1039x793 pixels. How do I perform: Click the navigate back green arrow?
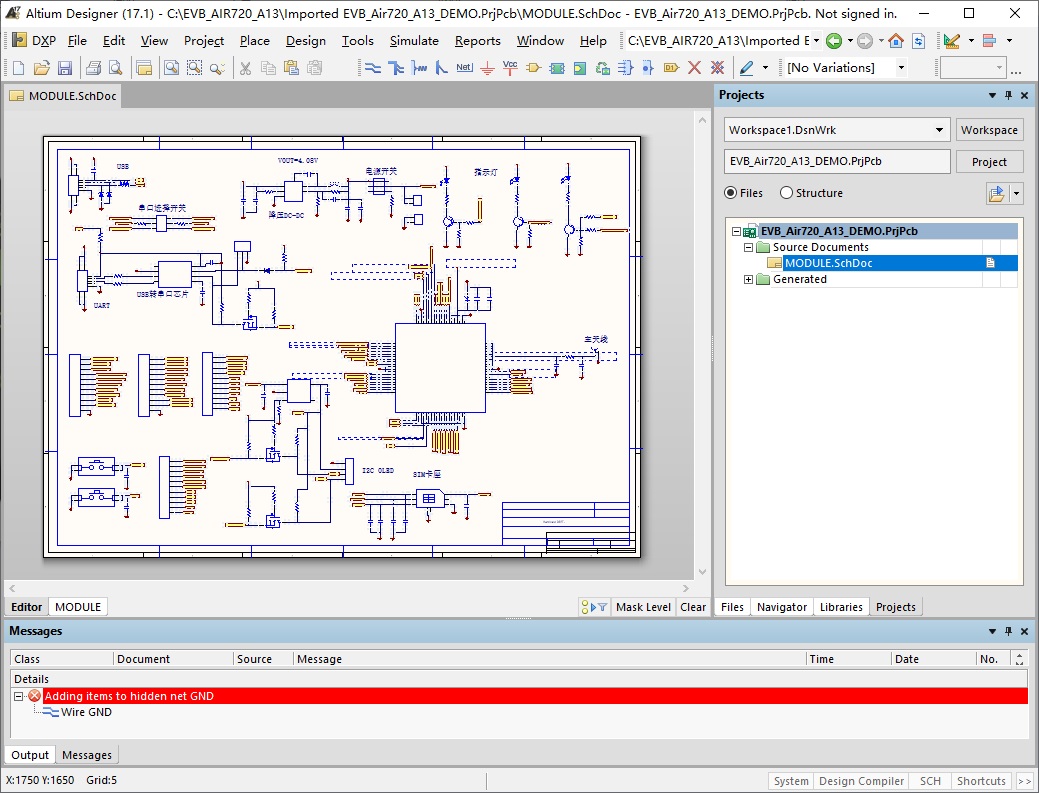[x=834, y=41]
